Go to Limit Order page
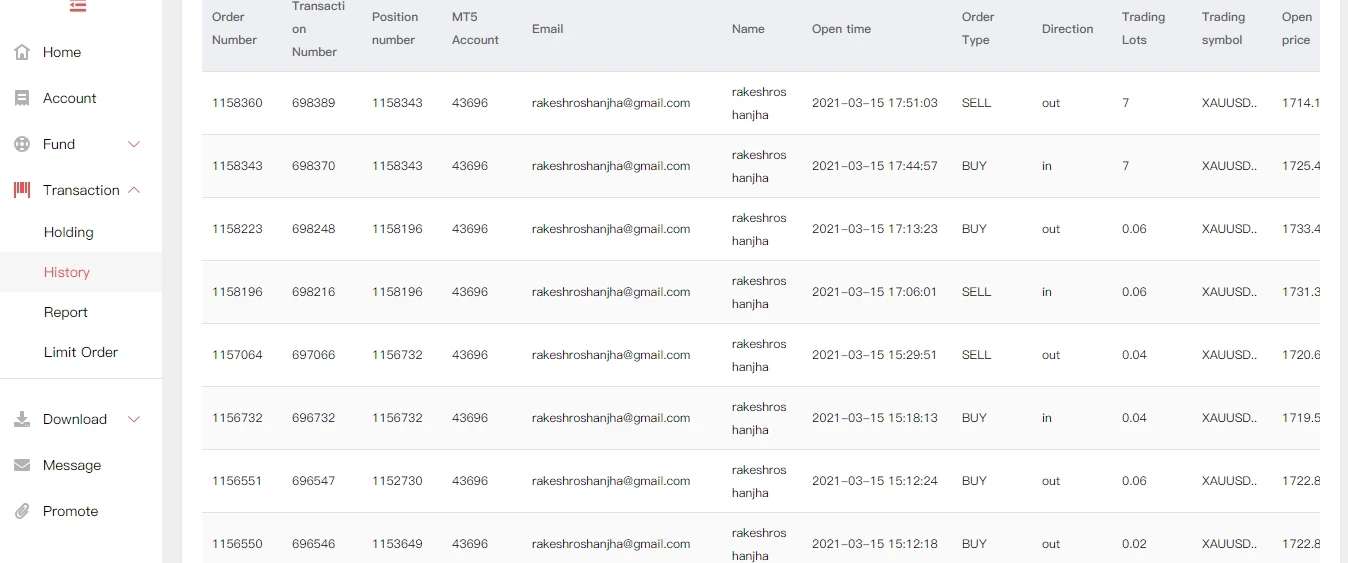 (81, 352)
